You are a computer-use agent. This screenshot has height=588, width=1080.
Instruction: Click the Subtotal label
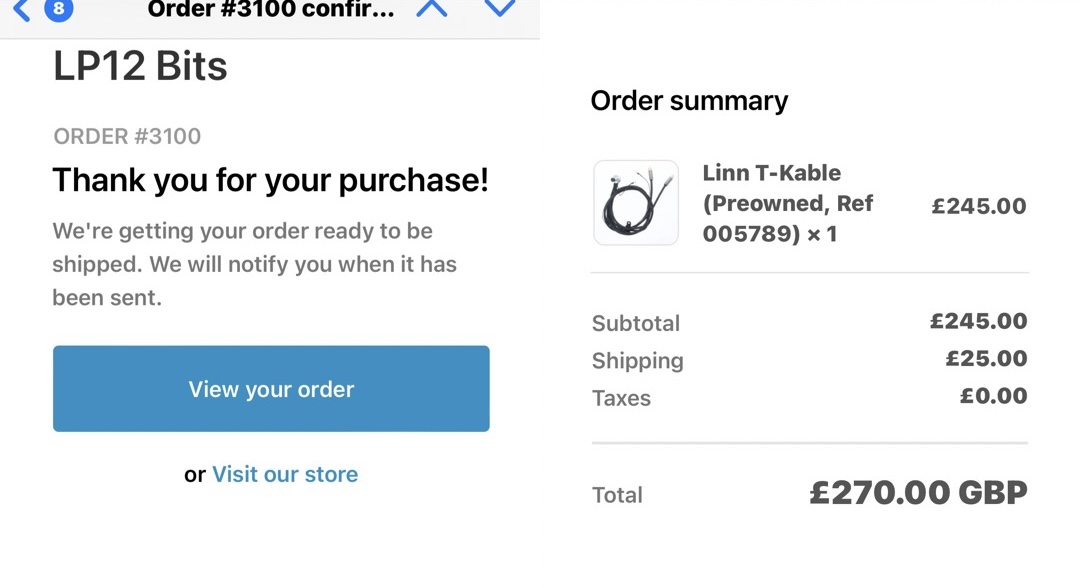[636, 323]
